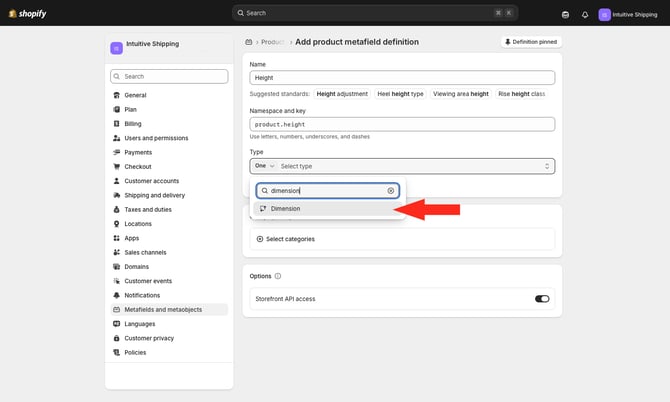Expand the Select type combo box

[414, 166]
